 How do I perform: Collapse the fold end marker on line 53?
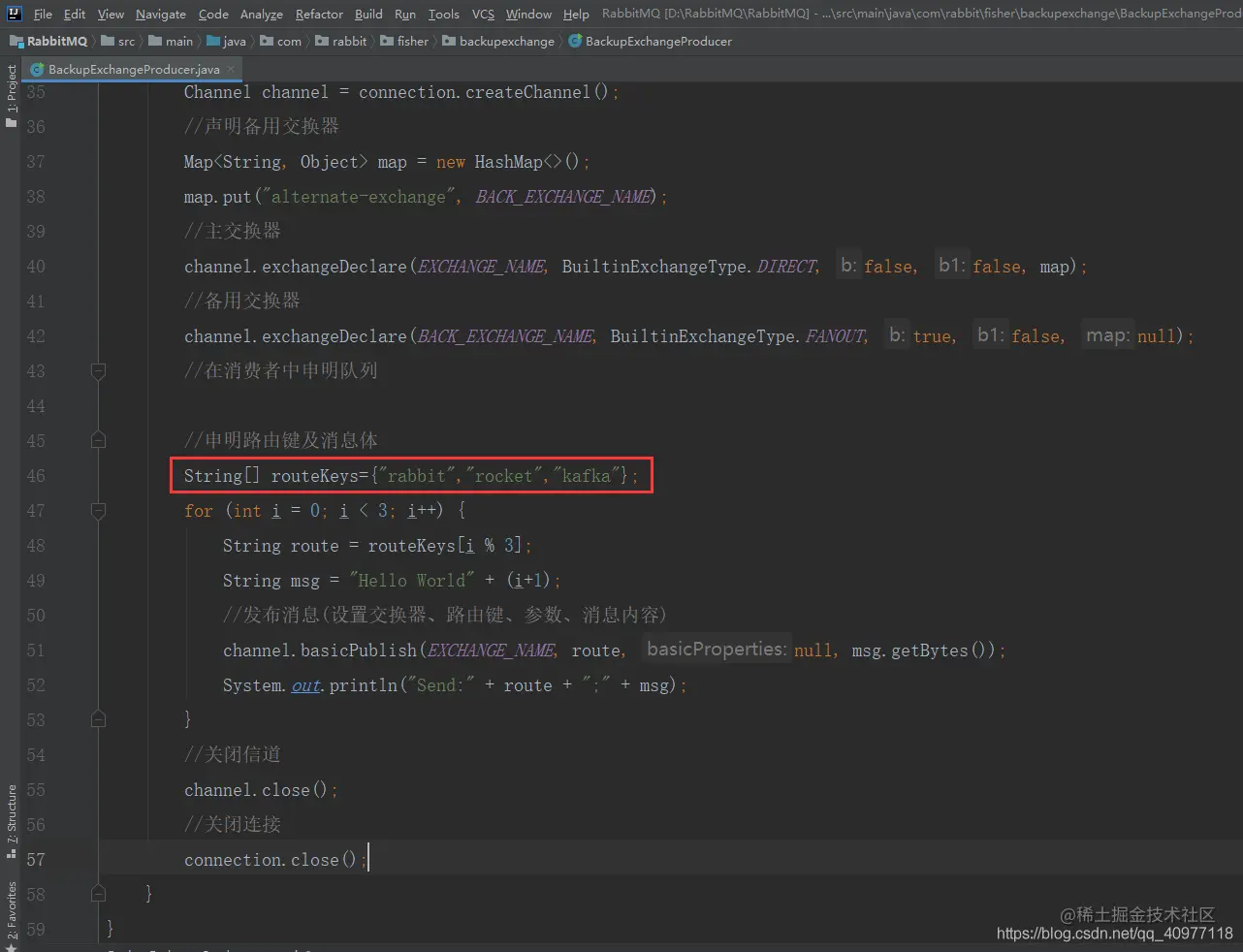tap(98, 719)
